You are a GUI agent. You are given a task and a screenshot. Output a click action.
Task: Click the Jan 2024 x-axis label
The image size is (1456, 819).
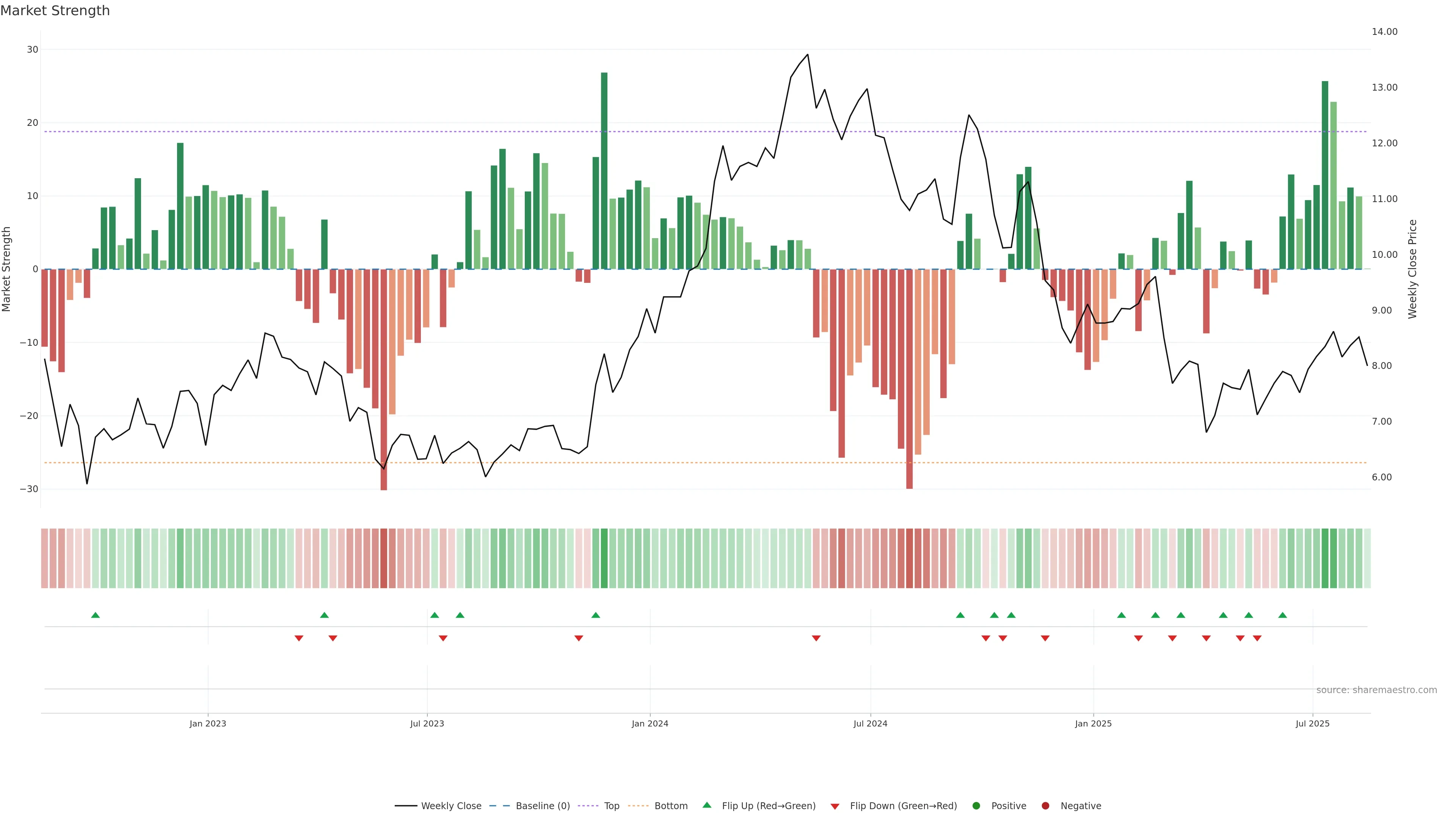click(x=650, y=723)
